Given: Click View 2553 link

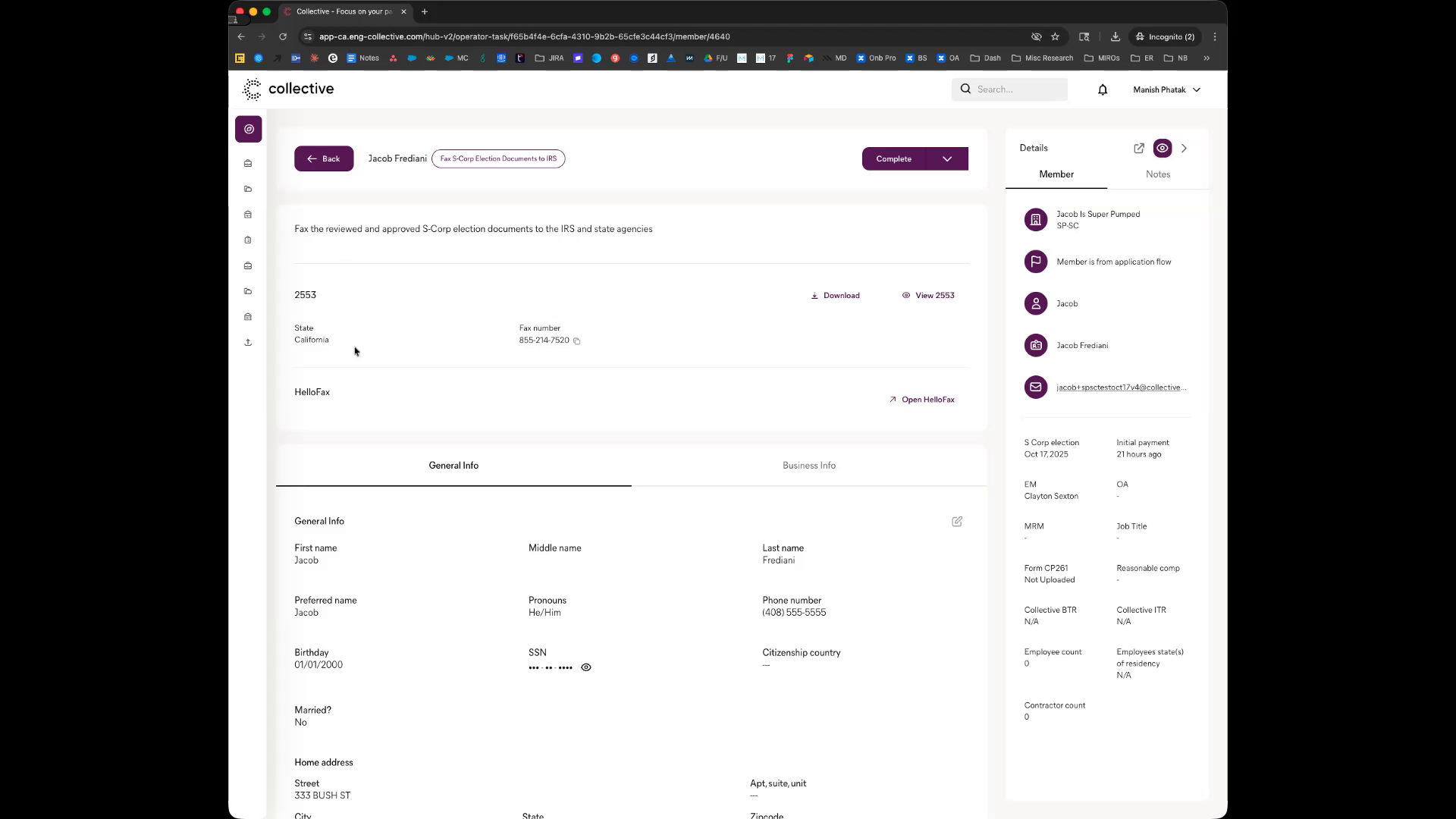Looking at the screenshot, I should click(928, 296).
